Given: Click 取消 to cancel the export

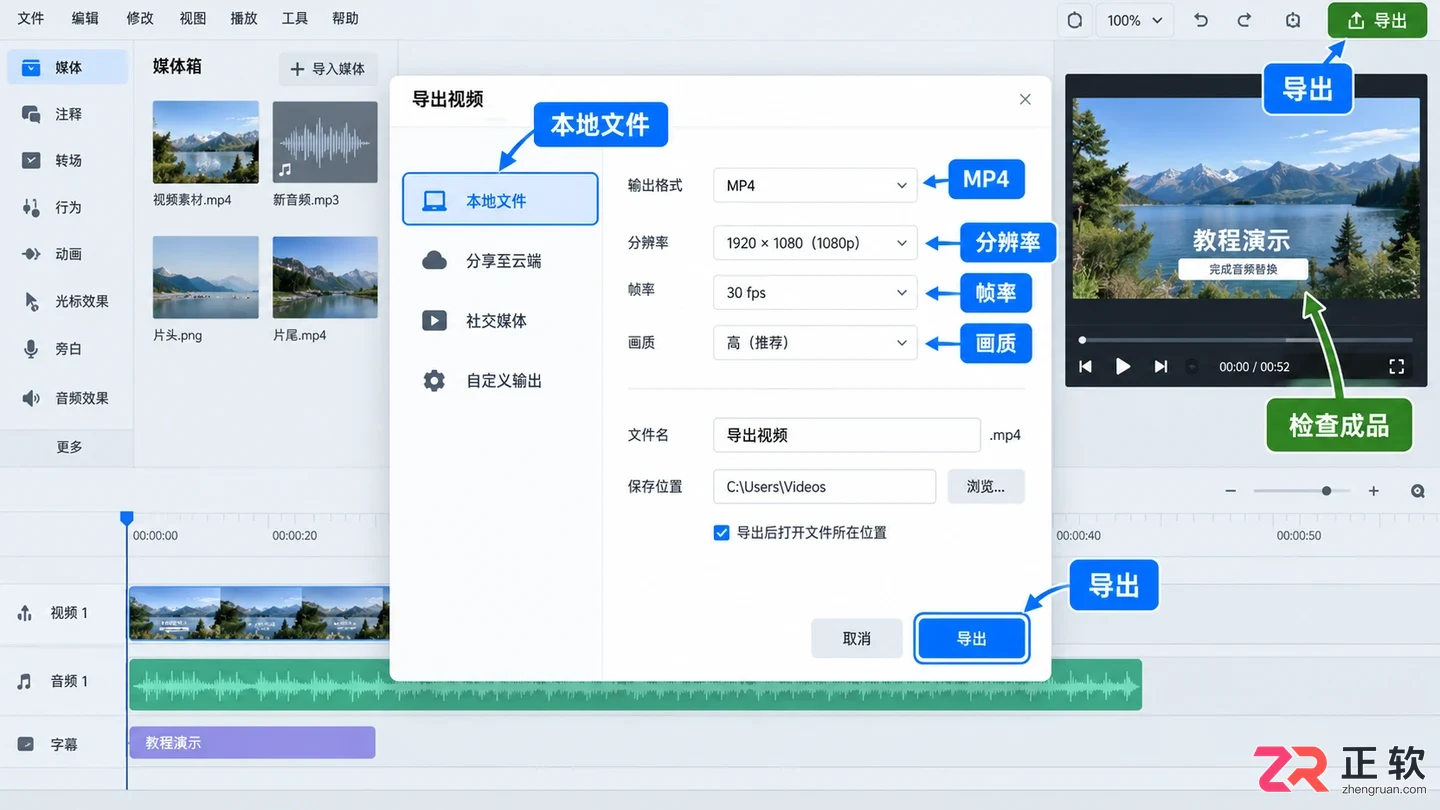Looking at the screenshot, I should (x=857, y=638).
